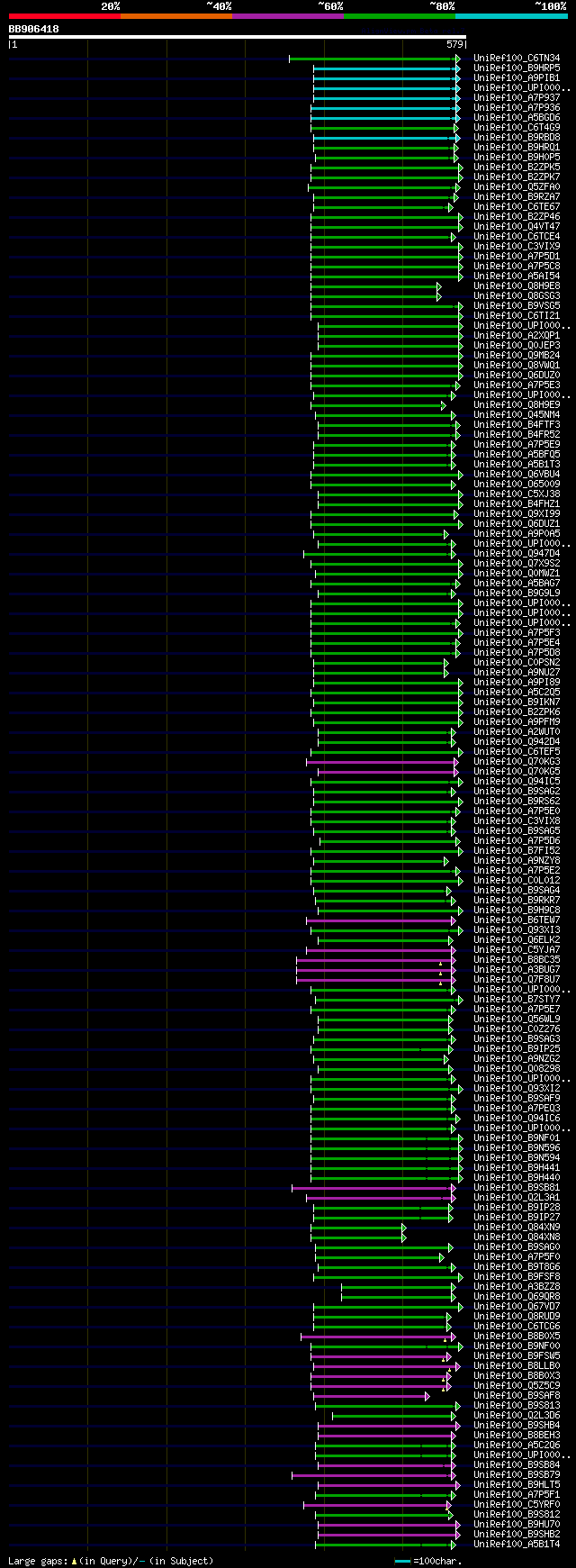The image size is (576, 1568).
Task: Select the UniRef100_C0PSN2 label
Action: (517, 663)
